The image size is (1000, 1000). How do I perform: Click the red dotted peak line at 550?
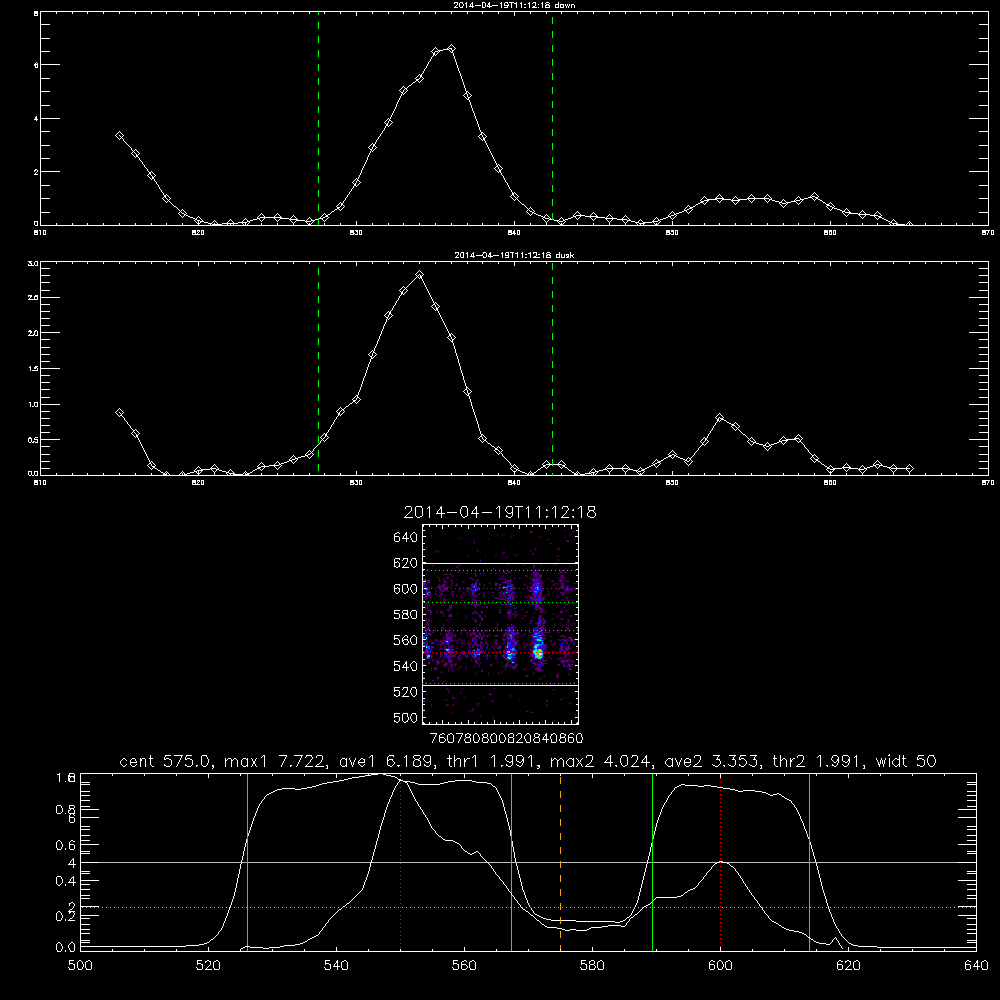(401, 861)
